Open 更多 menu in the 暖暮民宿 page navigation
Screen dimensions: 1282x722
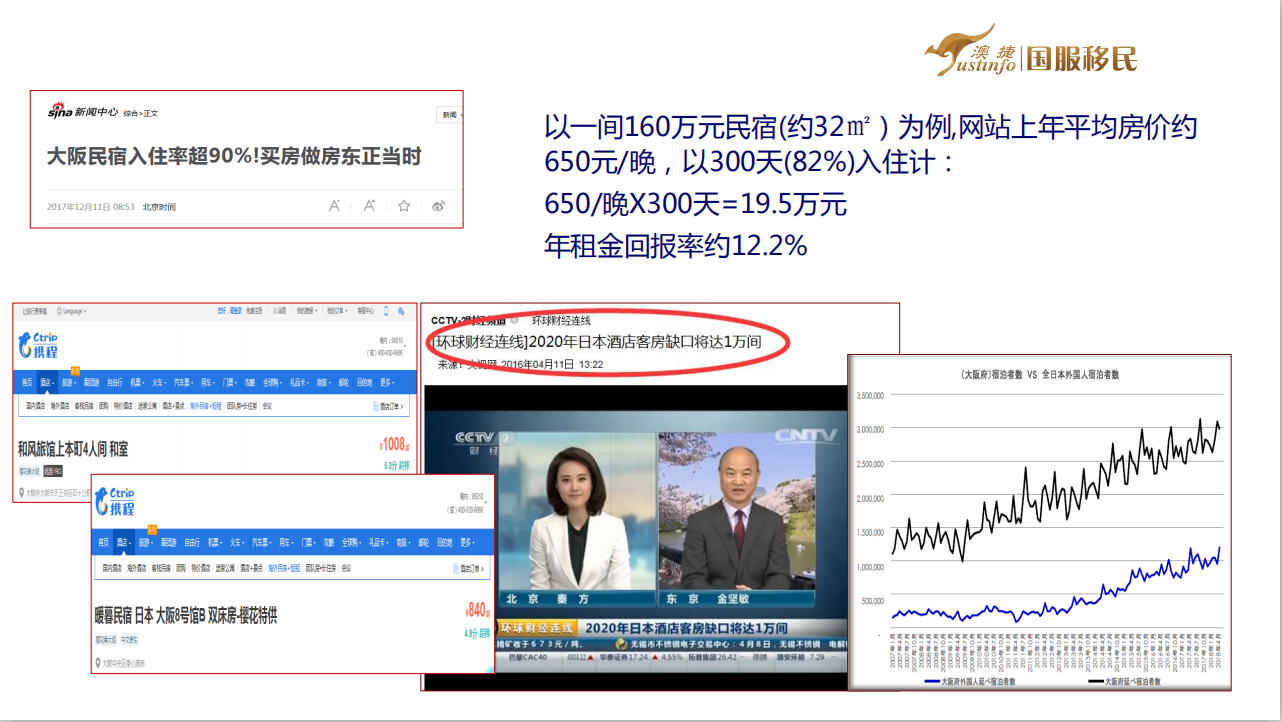[x=467, y=542]
